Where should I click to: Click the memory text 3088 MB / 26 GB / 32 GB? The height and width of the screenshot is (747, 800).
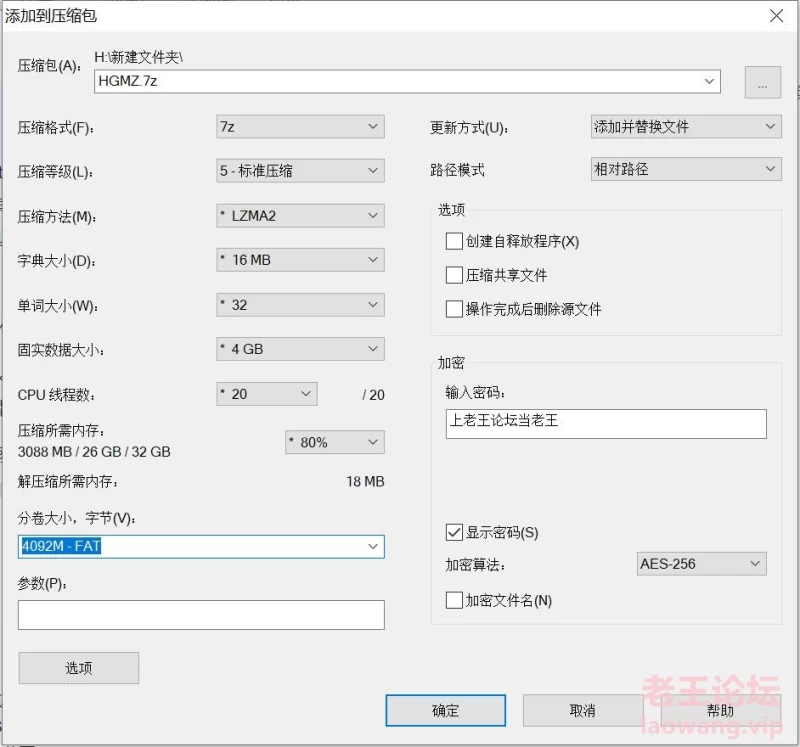click(94, 452)
